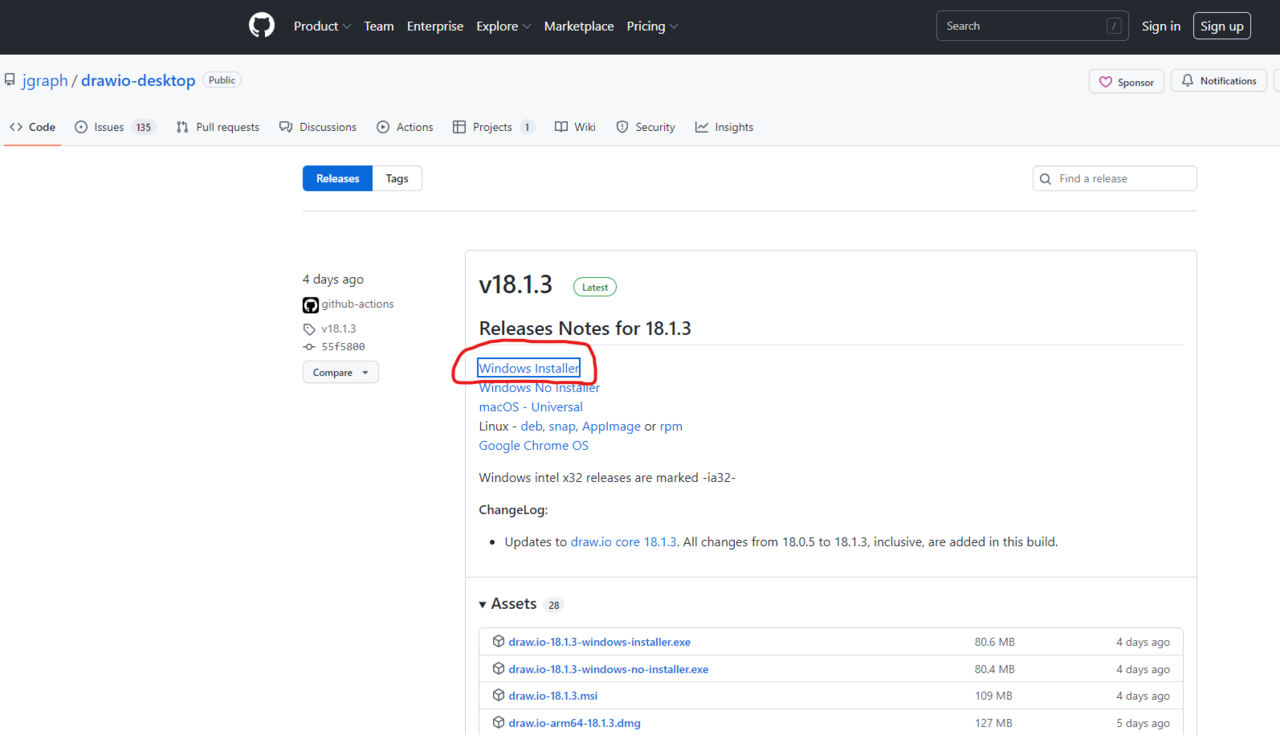Screen dimensions: 1280x735
Task: Download the Linux rpm package
Action: tap(671, 426)
